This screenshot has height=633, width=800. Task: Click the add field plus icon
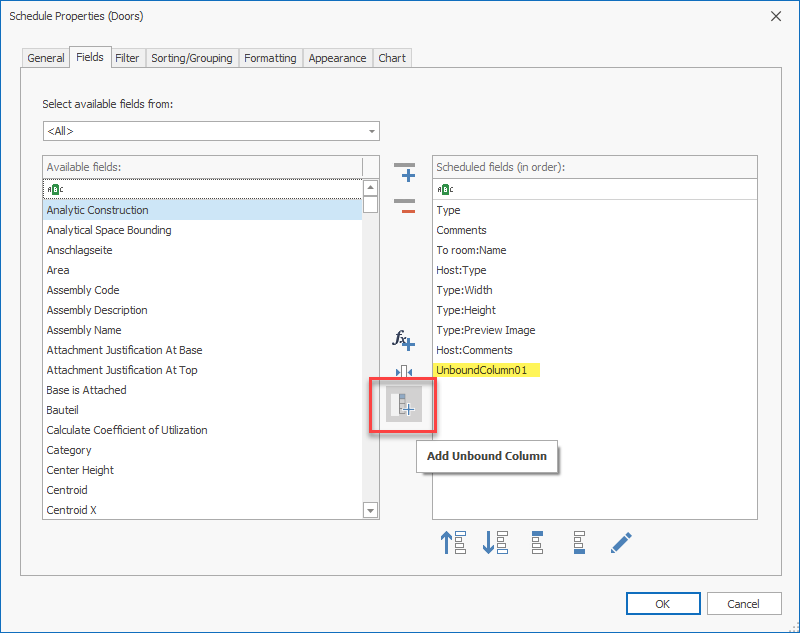[405, 172]
